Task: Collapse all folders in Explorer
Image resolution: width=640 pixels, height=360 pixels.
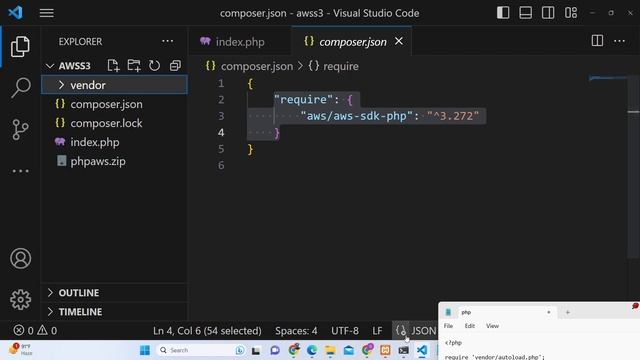Action: click(175, 66)
